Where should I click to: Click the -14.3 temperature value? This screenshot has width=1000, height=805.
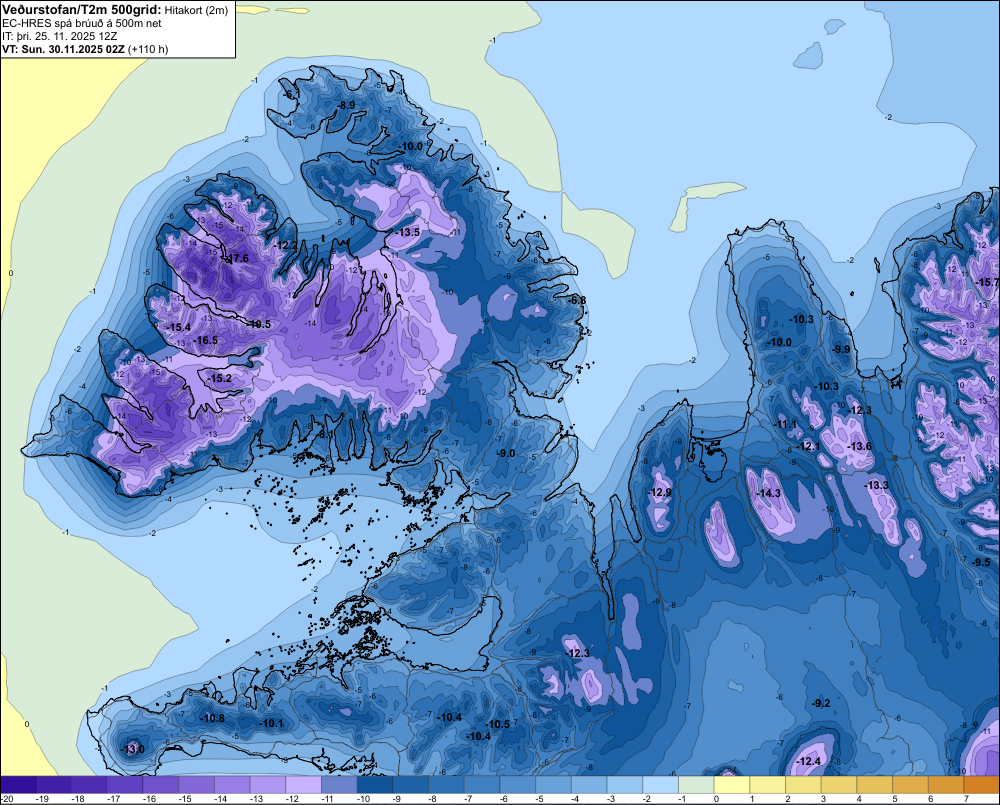click(x=769, y=493)
